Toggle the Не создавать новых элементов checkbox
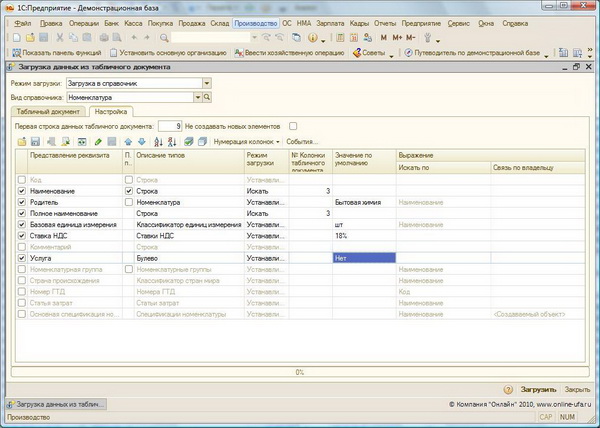600x428 pixels. (293, 126)
